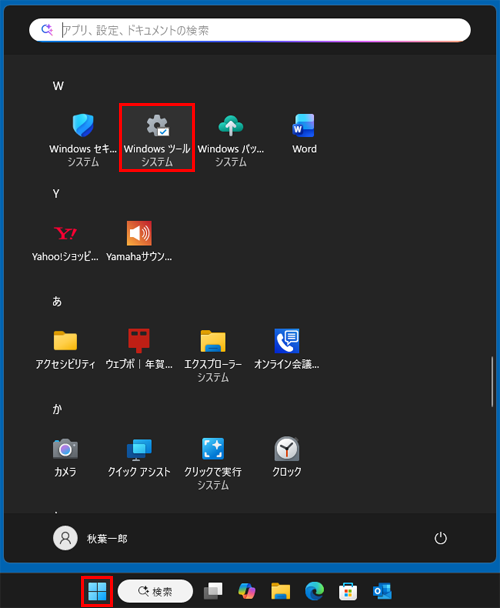Launch Windows バックアップ app
Screen dimensions: 500x608
coord(231,140)
